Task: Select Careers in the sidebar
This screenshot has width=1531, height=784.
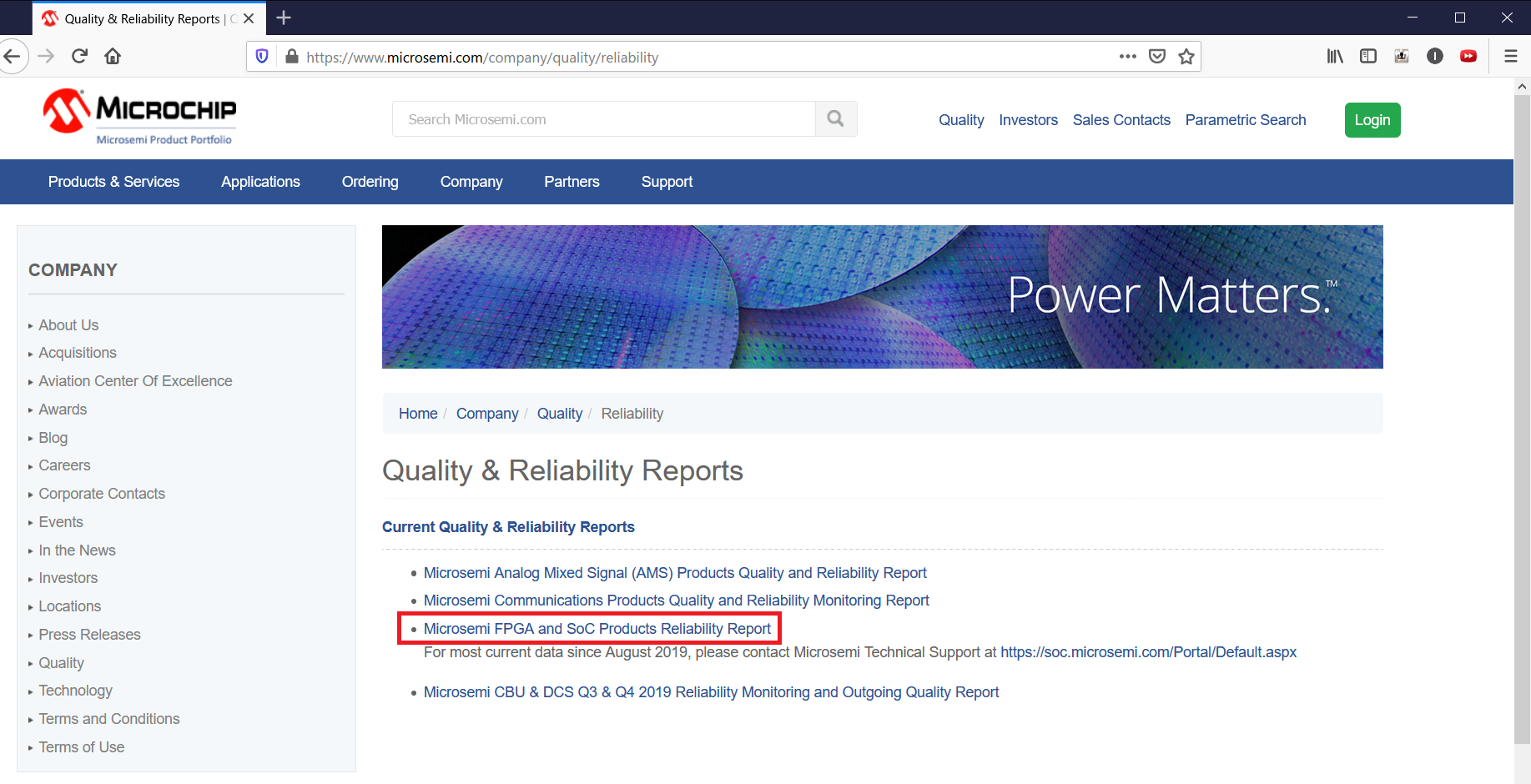Action: (x=64, y=465)
